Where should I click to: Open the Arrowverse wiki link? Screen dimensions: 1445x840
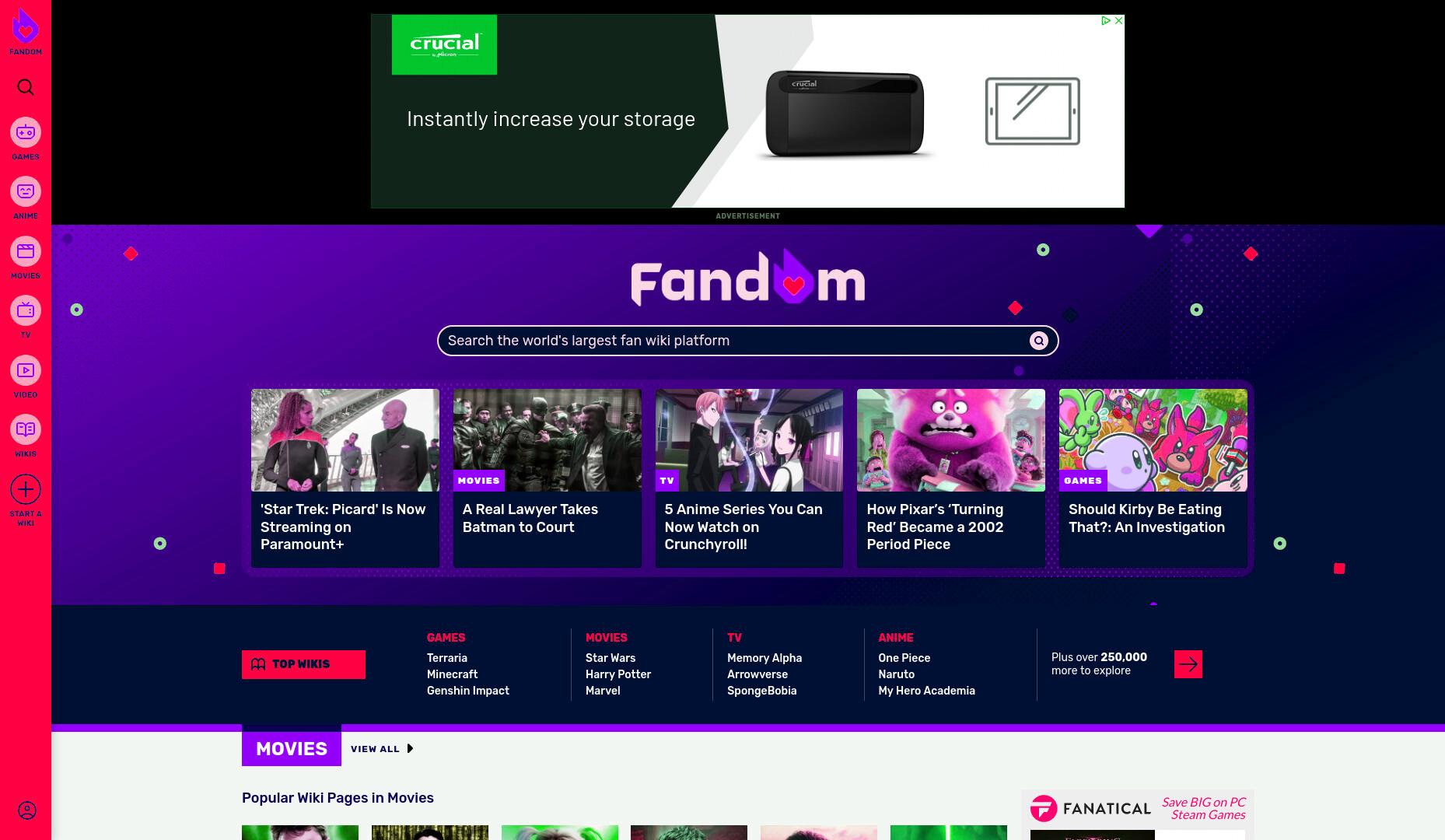coord(757,674)
